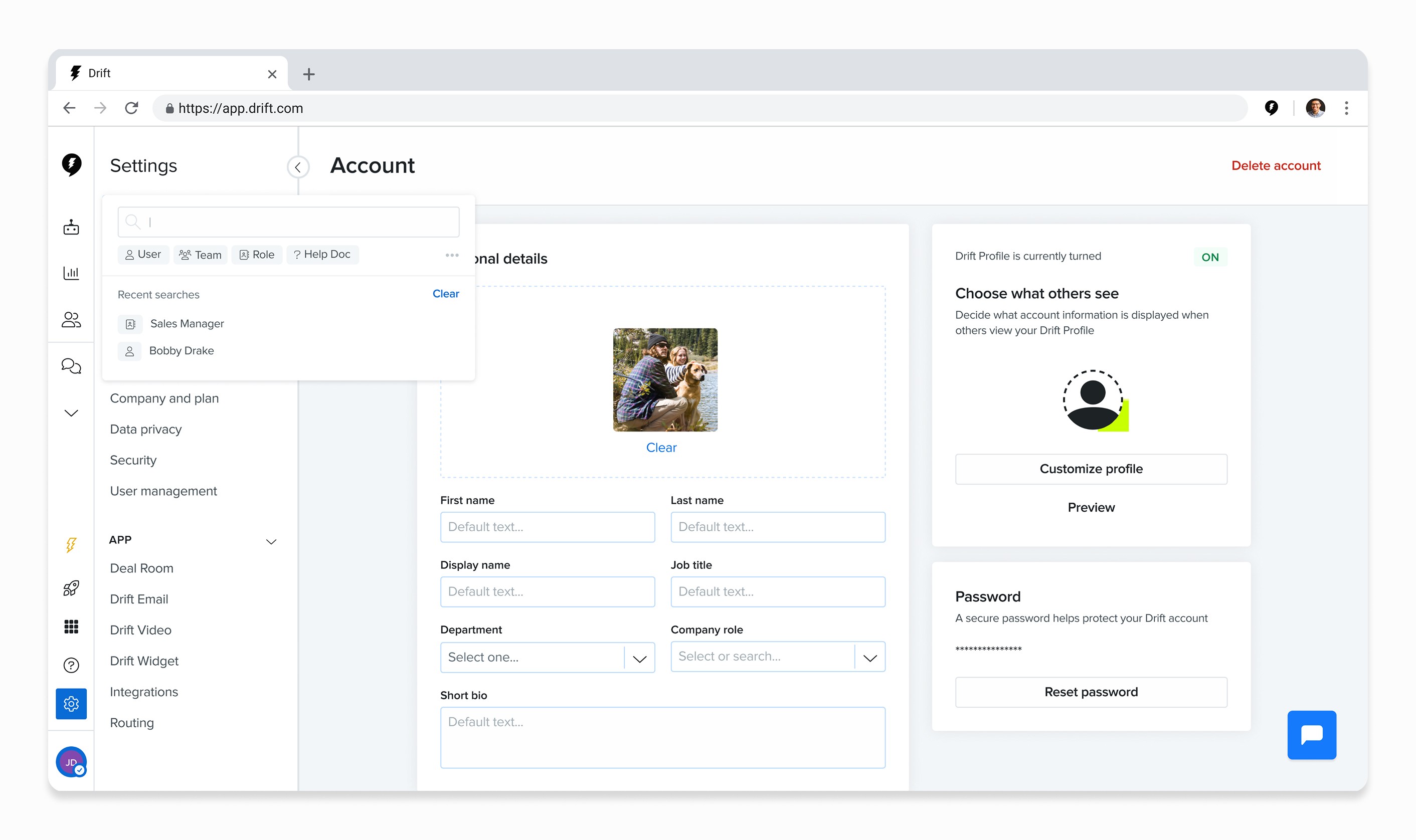Viewport: 1416px width, 840px height.
Task: Open the contacts people icon in sidebar
Action: tap(71, 320)
